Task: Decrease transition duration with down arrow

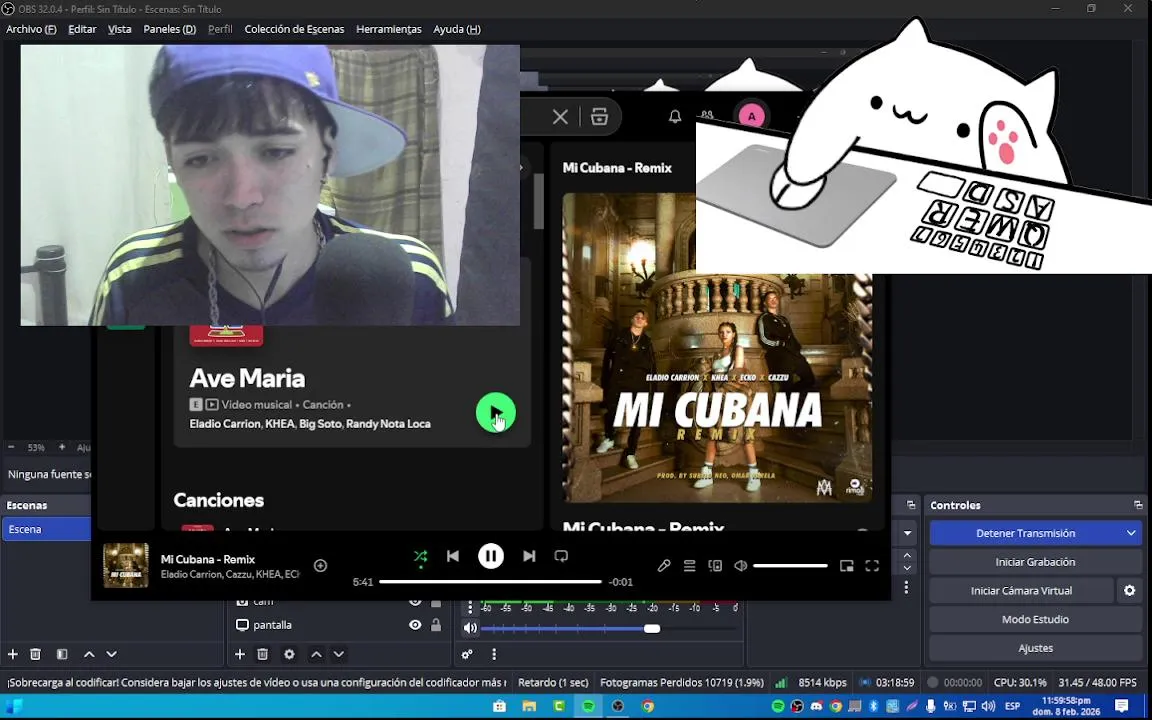Action: [x=907, y=568]
